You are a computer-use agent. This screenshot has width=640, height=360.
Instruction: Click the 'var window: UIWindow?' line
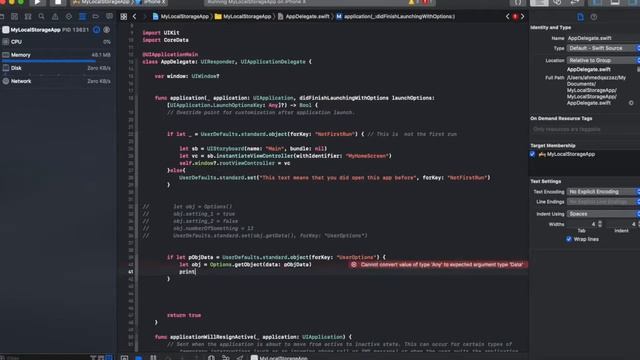coord(187,76)
